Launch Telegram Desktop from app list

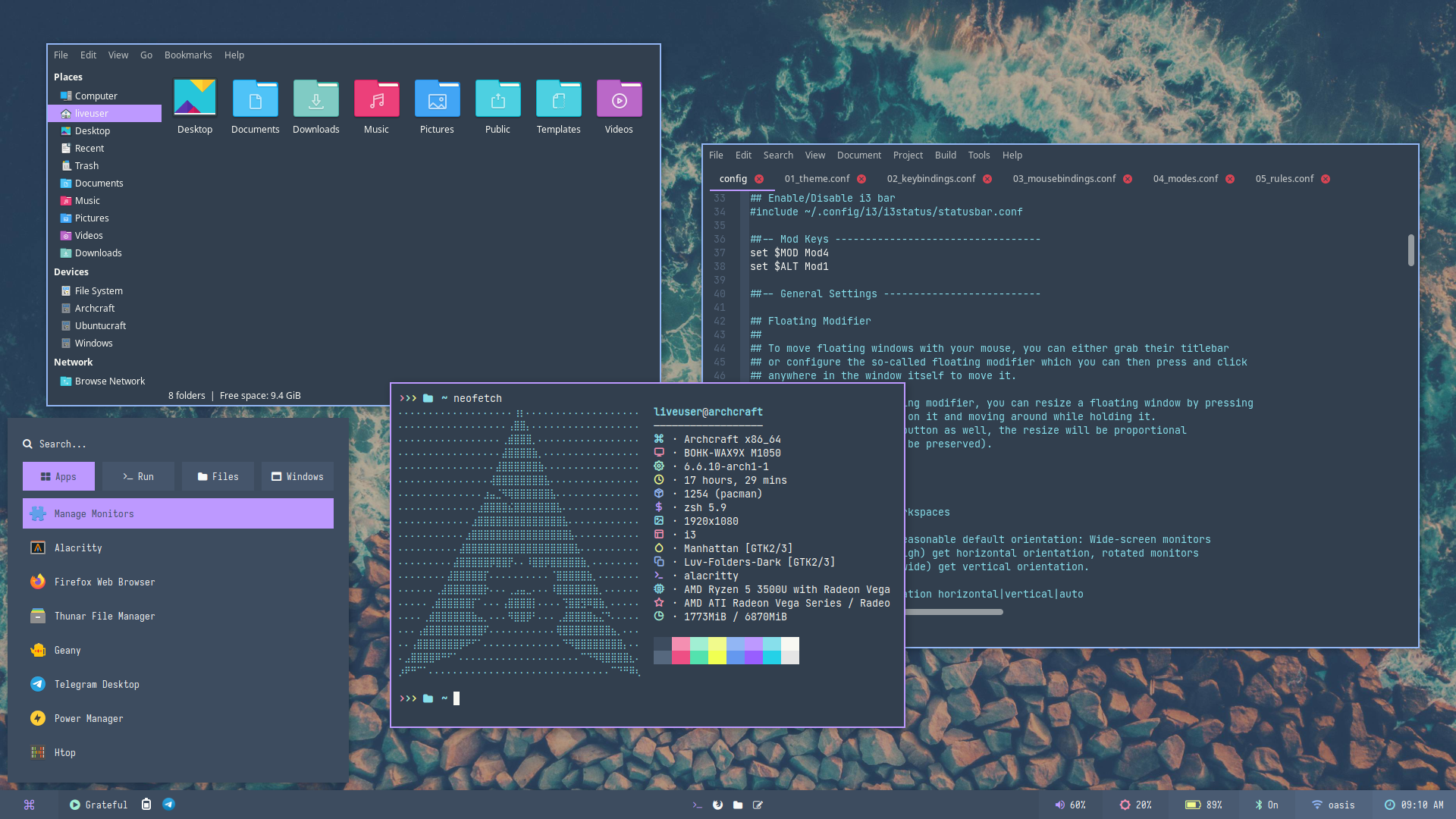click(96, 684)
